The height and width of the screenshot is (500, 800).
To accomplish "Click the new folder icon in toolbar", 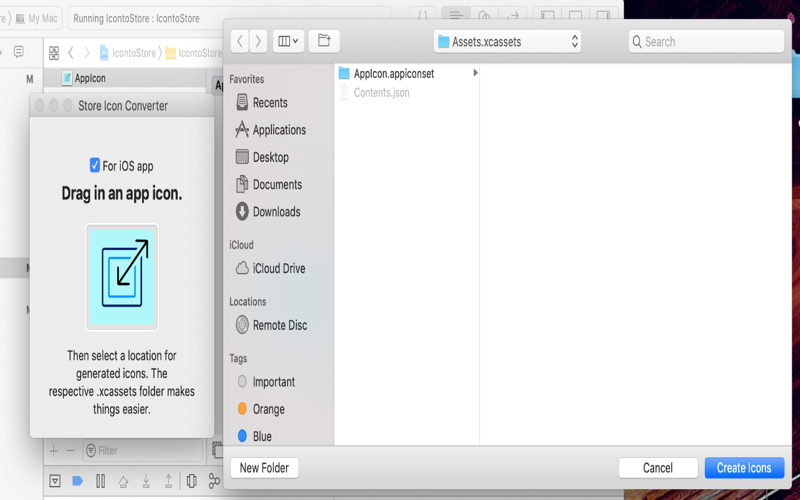I will point(324,41).
